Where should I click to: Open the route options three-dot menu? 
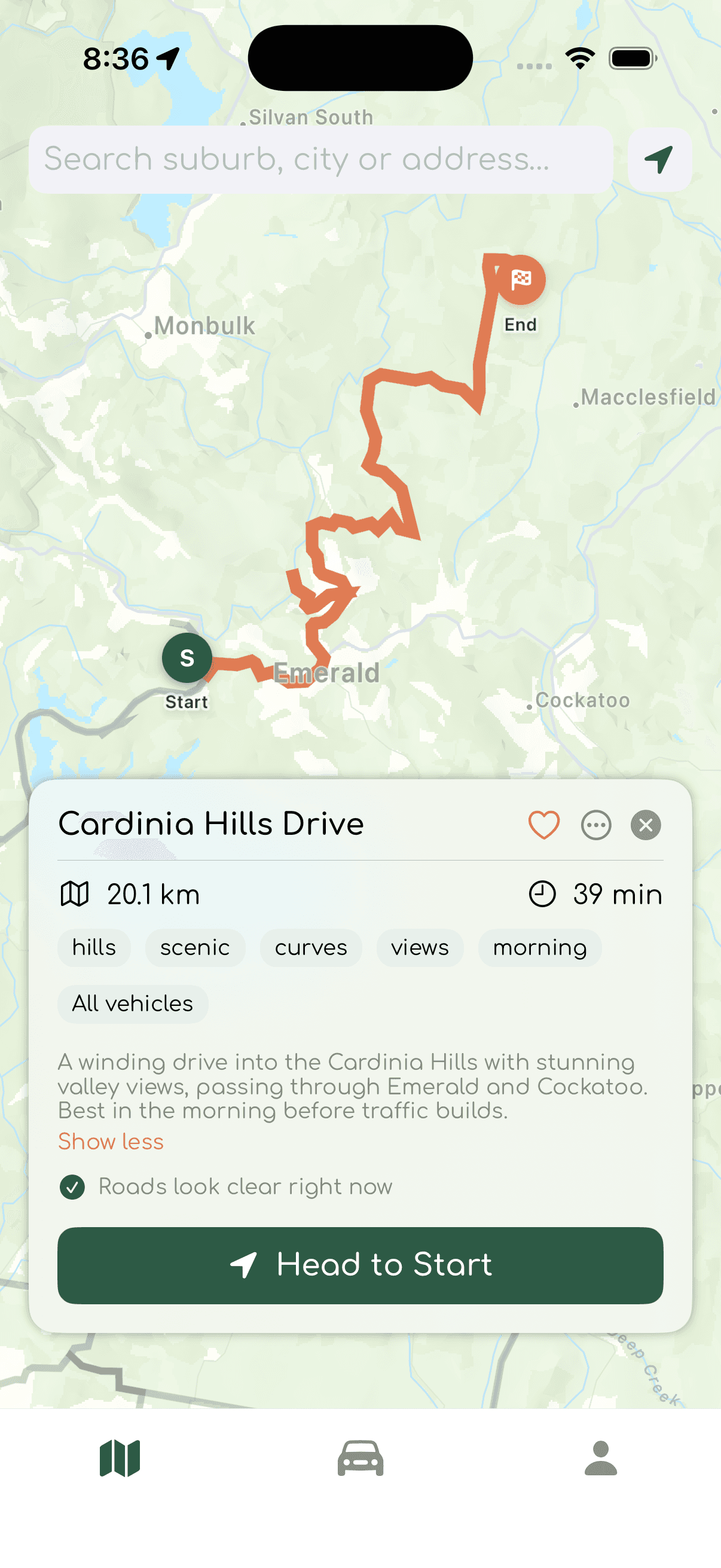[x=595, y=825]
